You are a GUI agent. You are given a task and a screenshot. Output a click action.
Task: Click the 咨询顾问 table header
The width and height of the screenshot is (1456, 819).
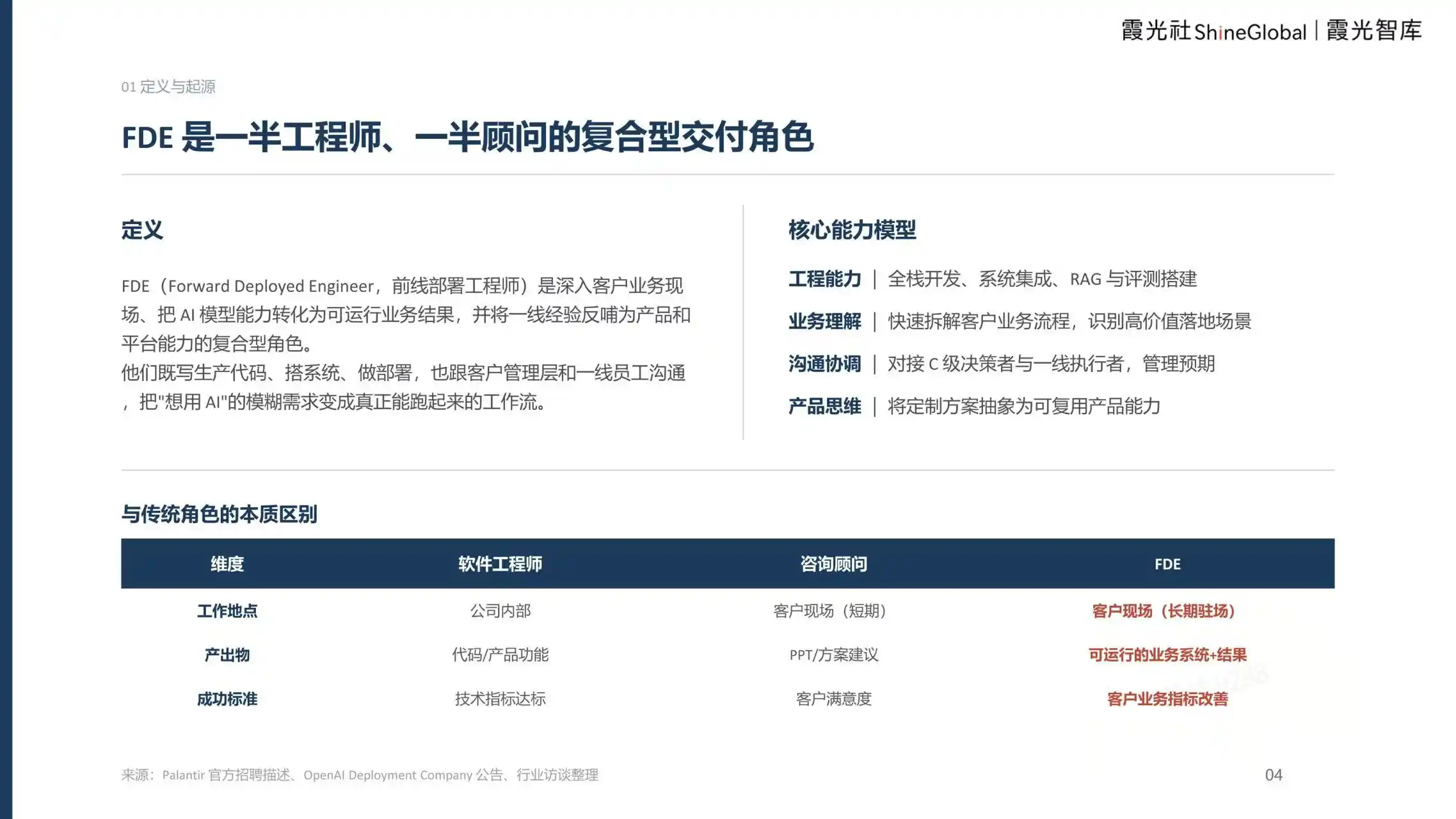833,564
